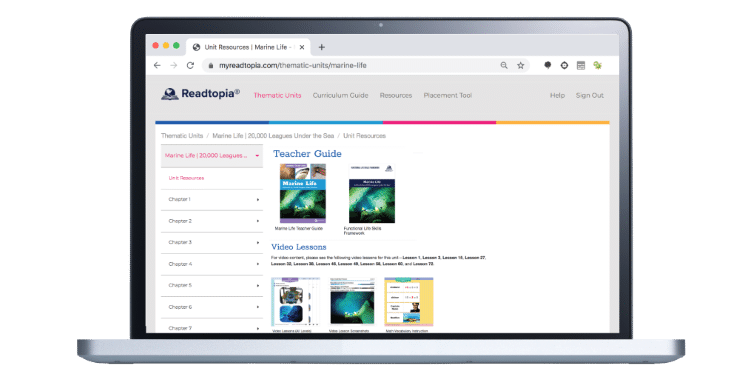Reload the page with the refresh icon

(x=190, y=66)
